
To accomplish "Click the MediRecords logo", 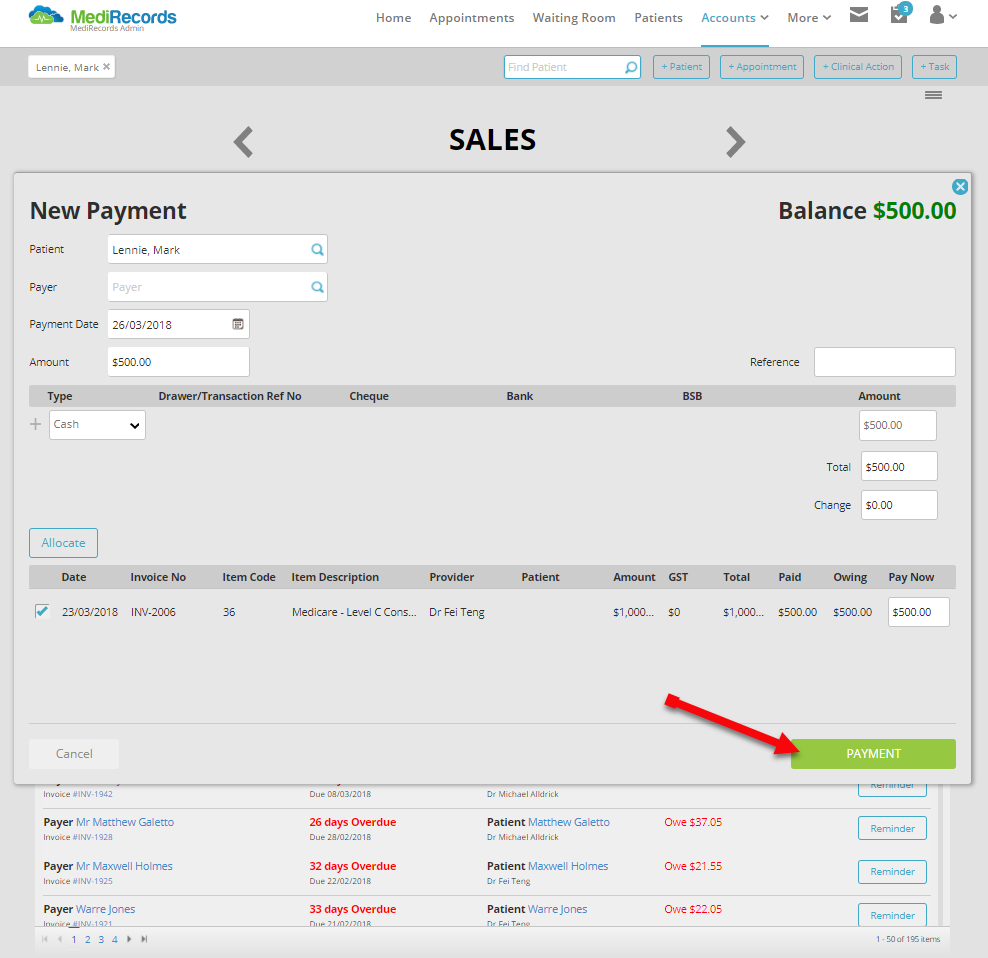I will click(x=103, y=18).
